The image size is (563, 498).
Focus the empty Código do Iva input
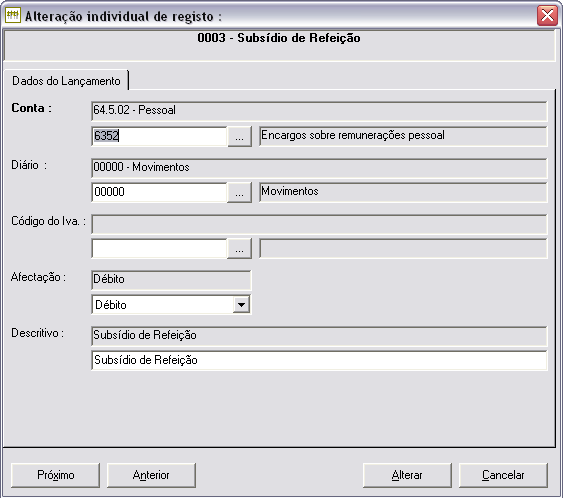tap(159, 248)
